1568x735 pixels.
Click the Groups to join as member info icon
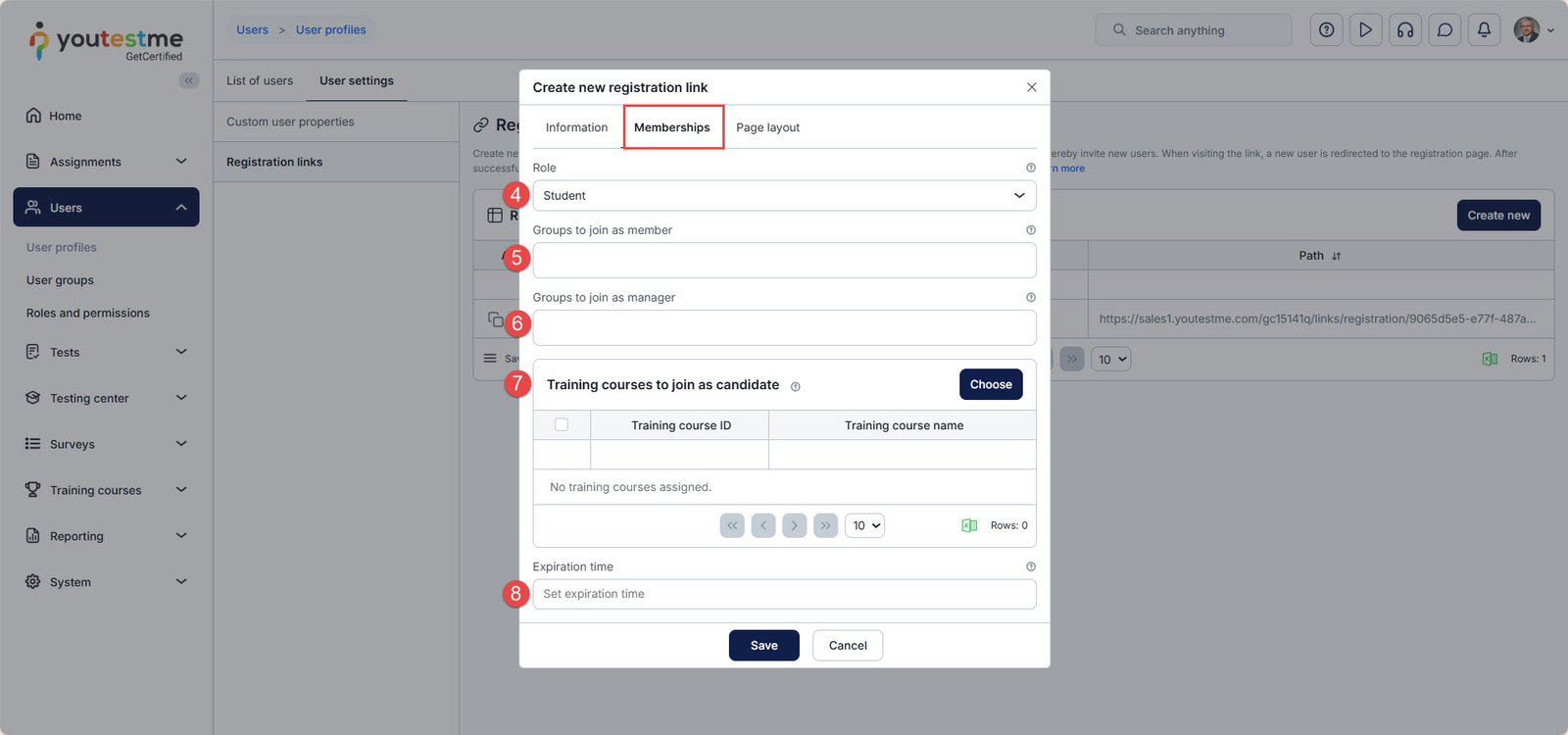click(x=1031, y=230)
